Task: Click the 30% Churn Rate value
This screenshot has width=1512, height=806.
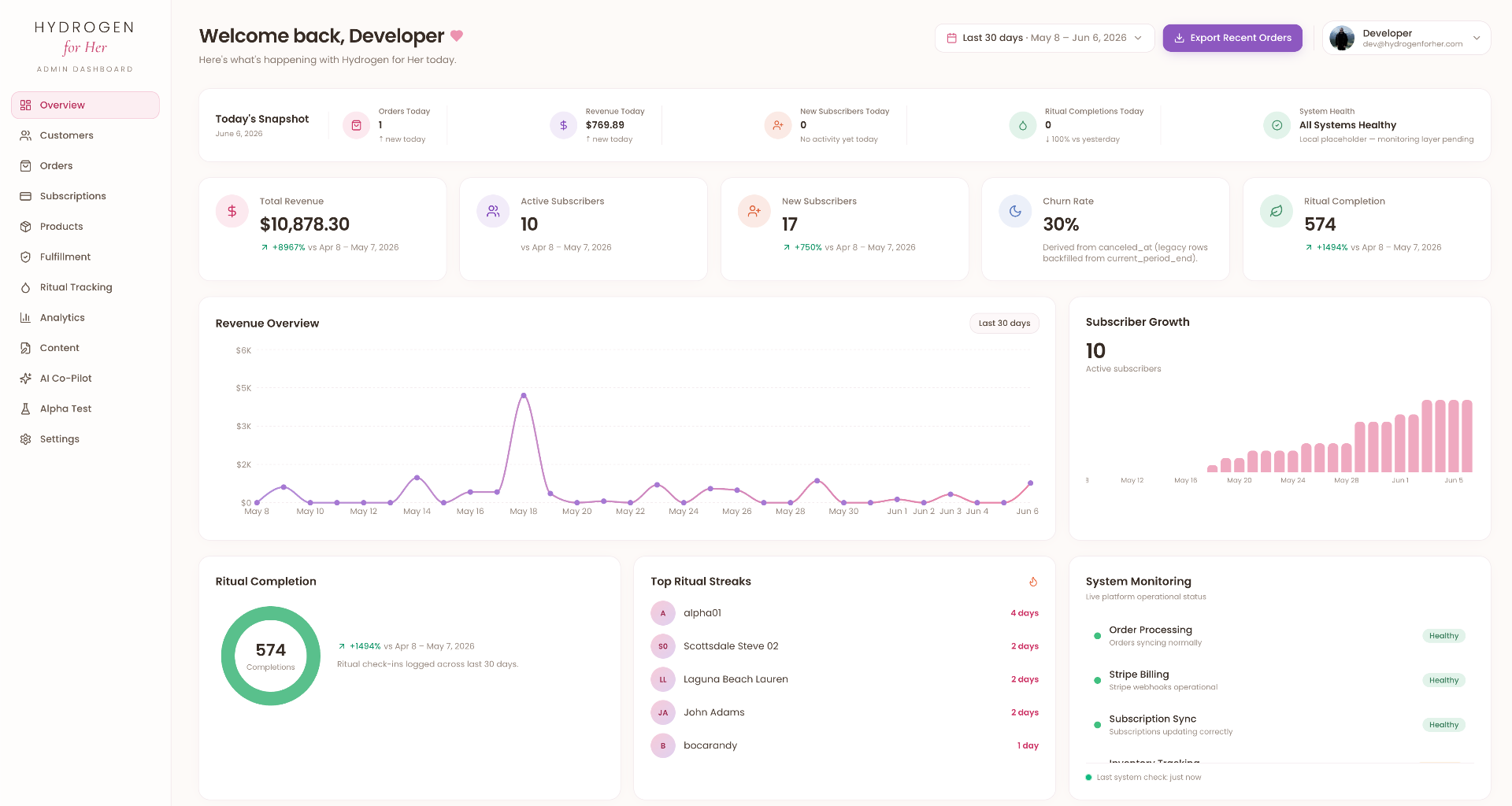Action: pyautogui.click(x=1061, y=224)
